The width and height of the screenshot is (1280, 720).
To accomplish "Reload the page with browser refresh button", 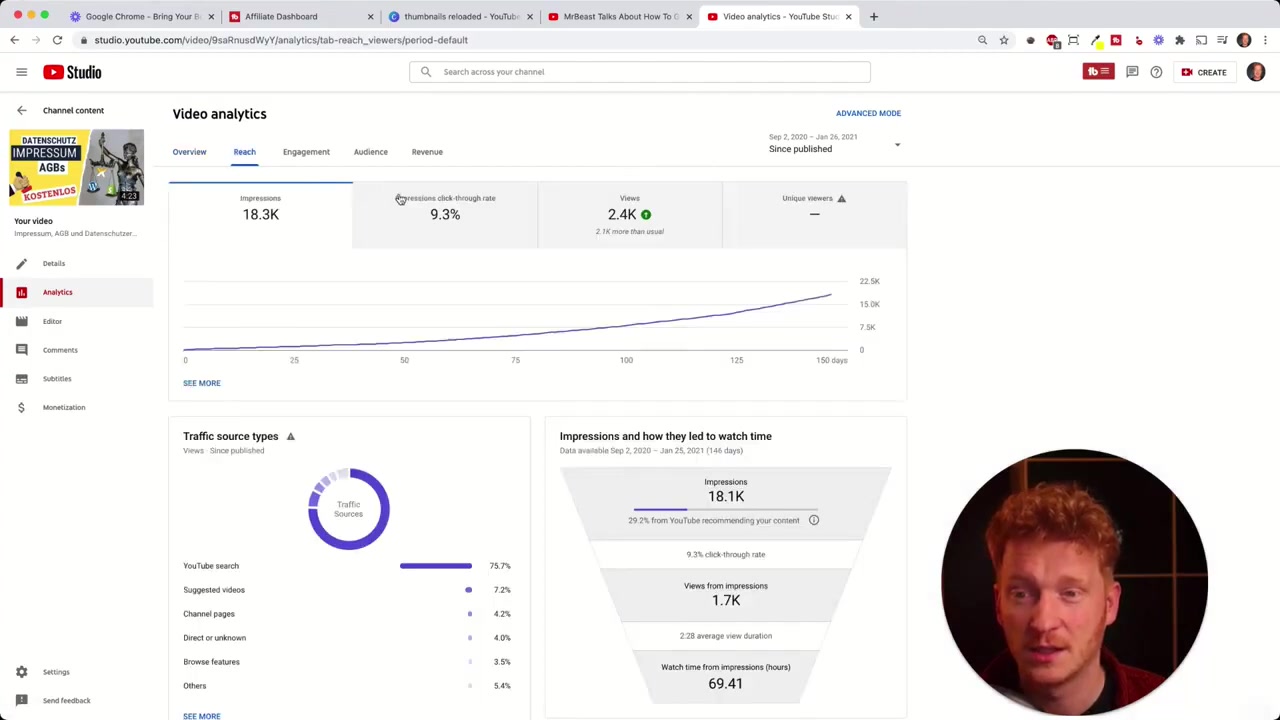I will click(57, 40).
